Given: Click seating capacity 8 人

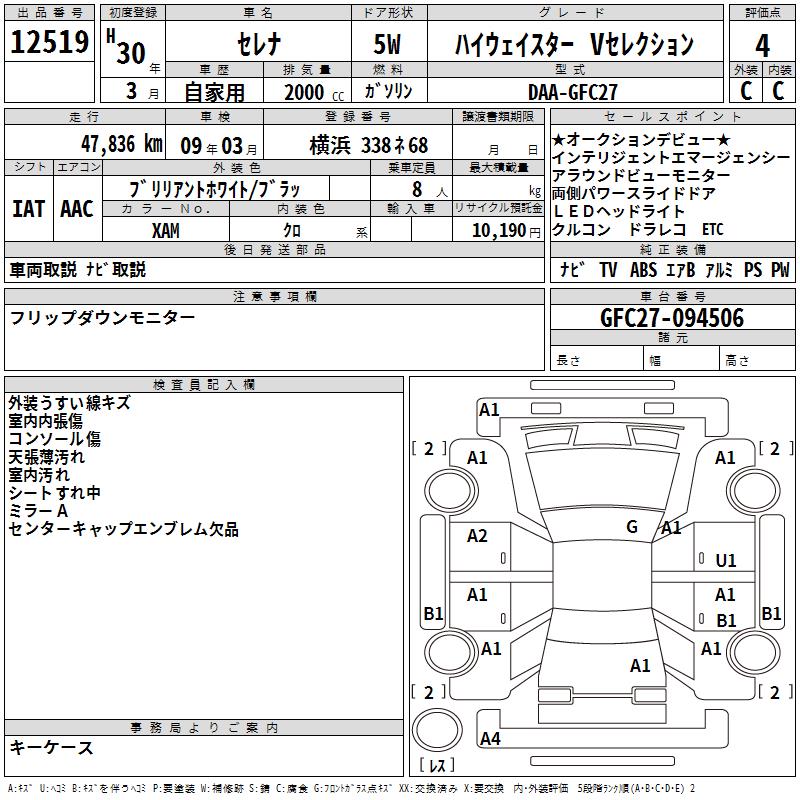Looking at the screenshot, I should tap(429, 190).
